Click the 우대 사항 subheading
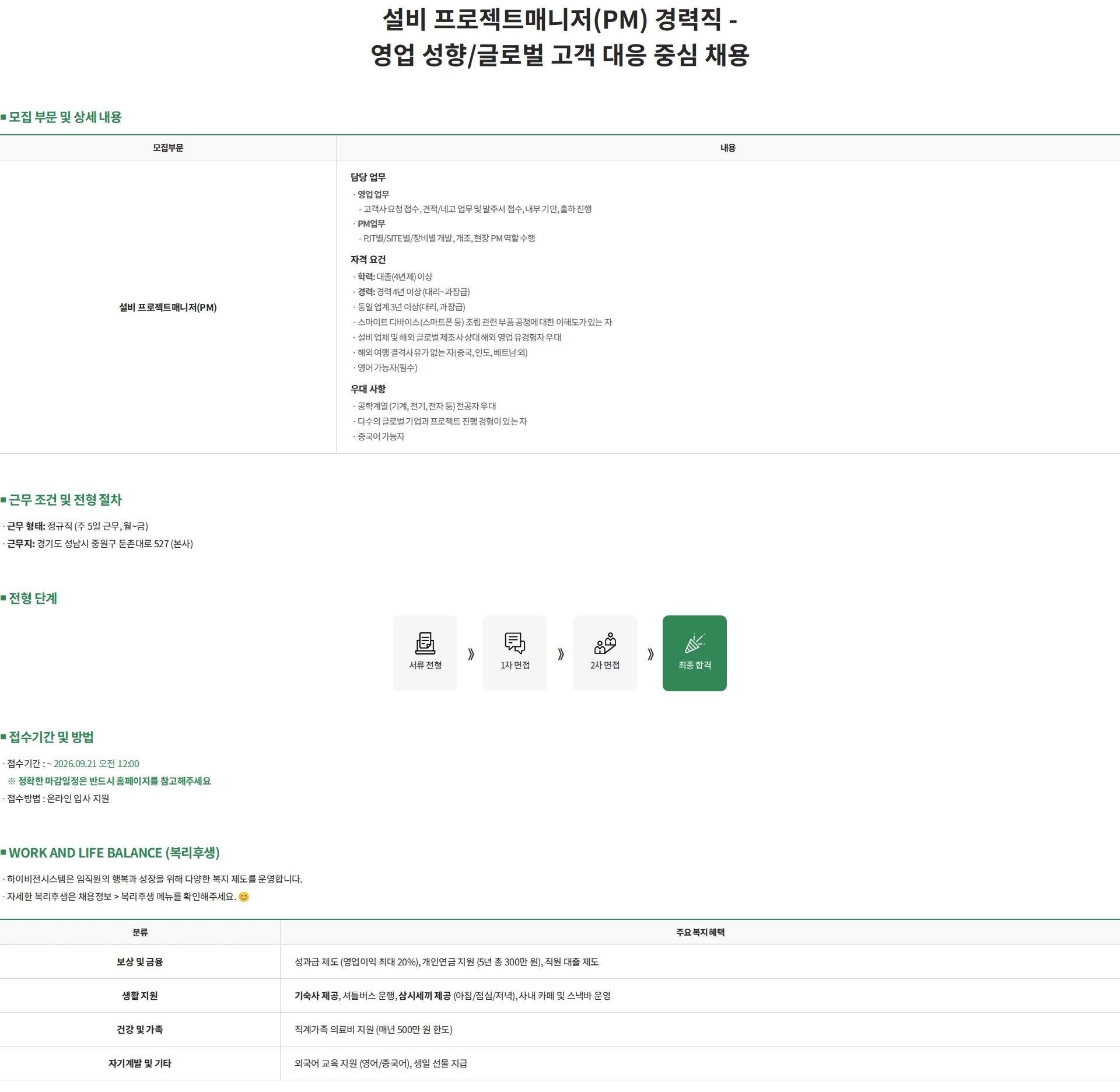The image size is (1120, 1092). [368, 389]
